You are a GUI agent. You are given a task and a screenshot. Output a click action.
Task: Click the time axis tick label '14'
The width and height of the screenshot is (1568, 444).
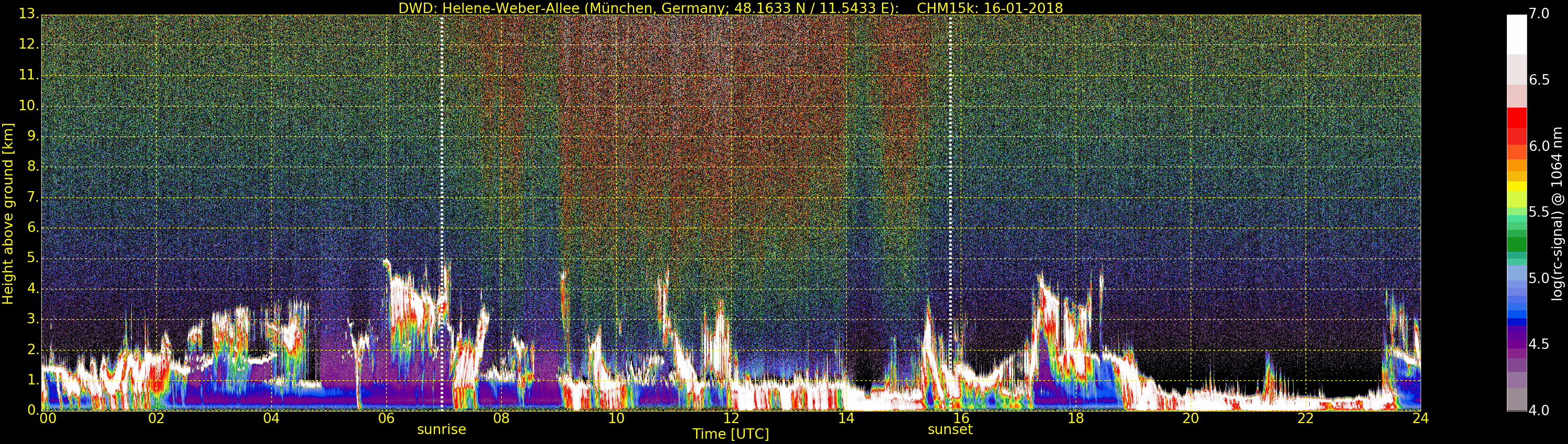pyautogui.click(x=846, y=418)
